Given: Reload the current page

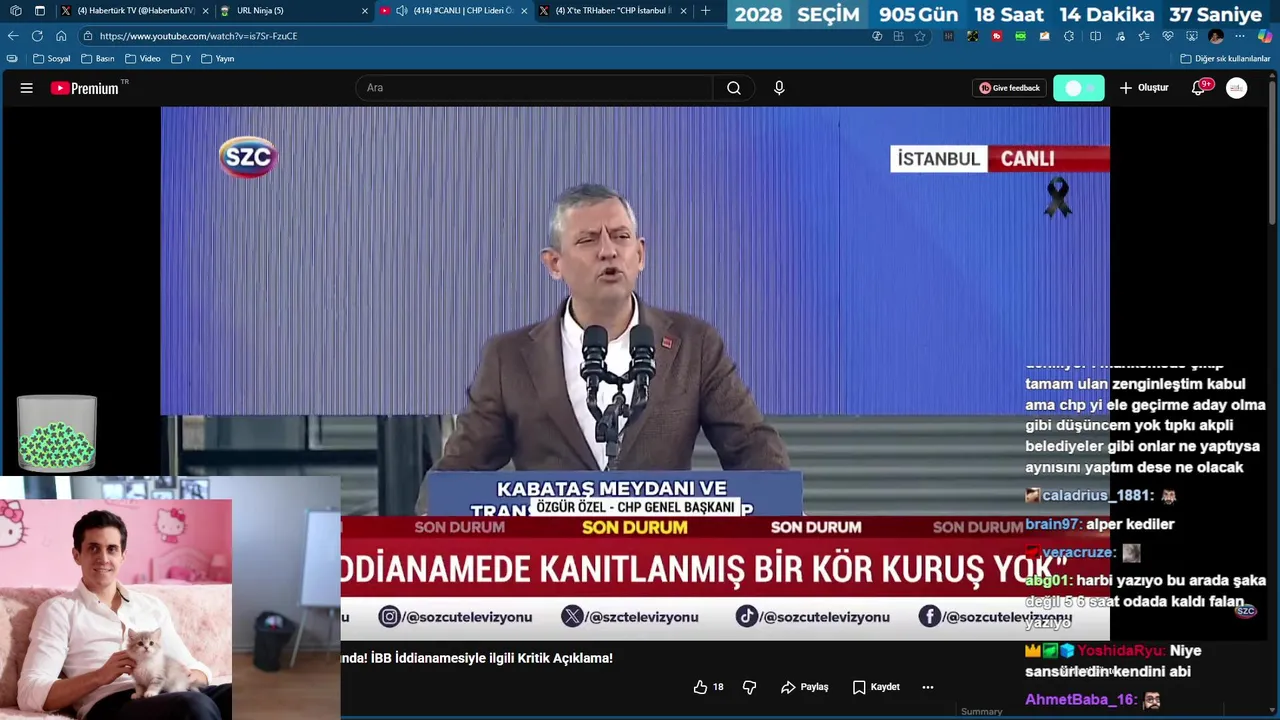Looking at the screenshot, I should click(x=37, y=36).
